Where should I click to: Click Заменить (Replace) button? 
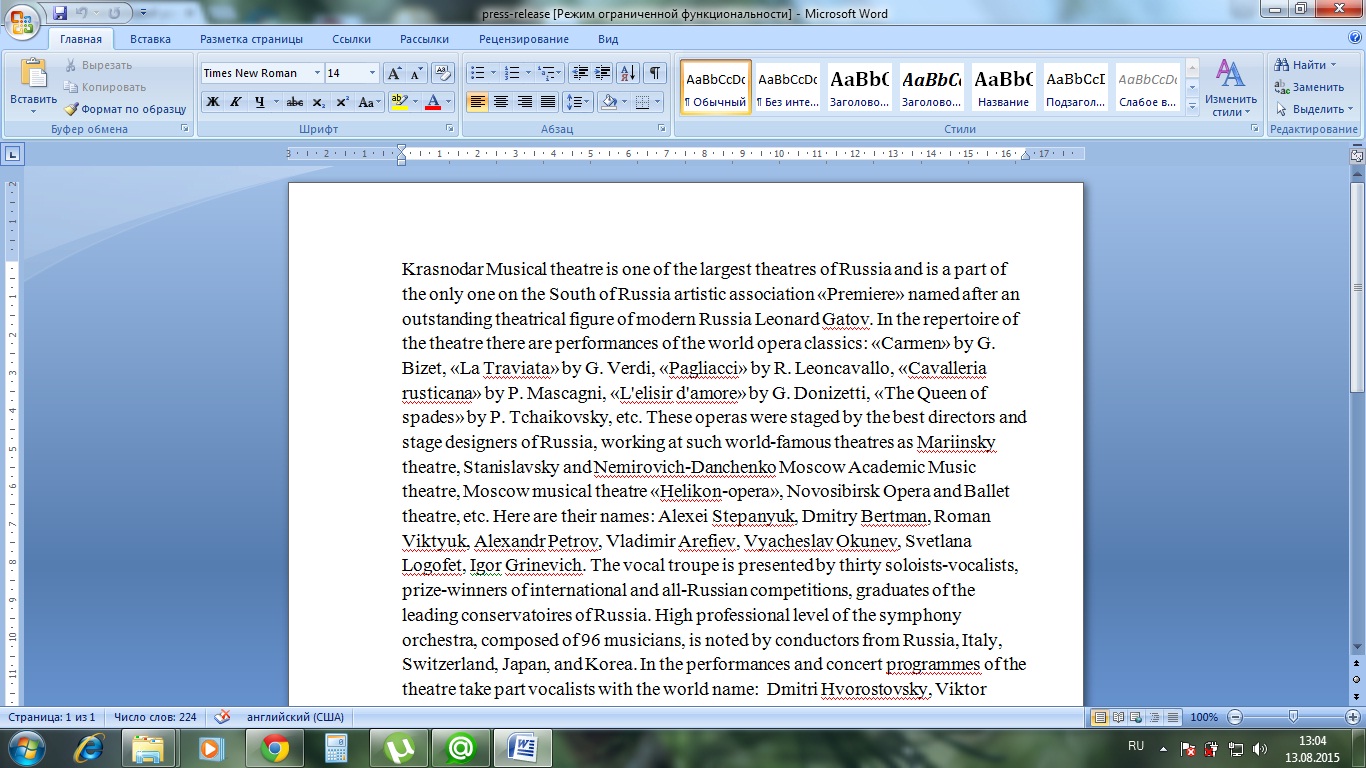1310,87
